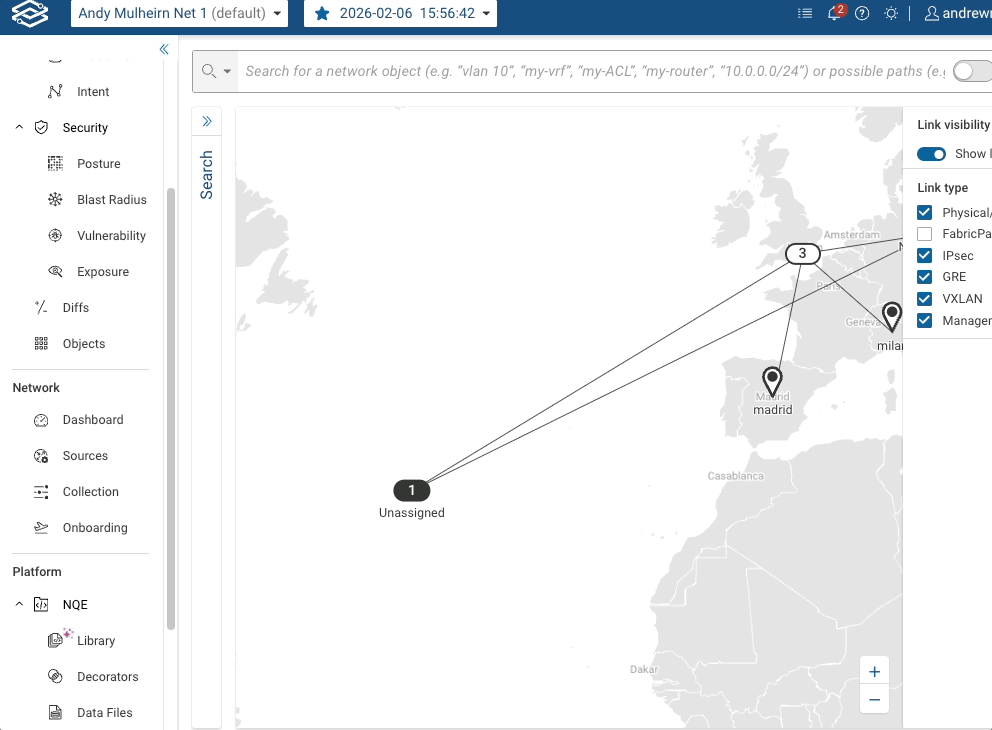
Task: Open the Andy Mulheirn Net 1 network dropdown
Action: click(x=179, y=13)
